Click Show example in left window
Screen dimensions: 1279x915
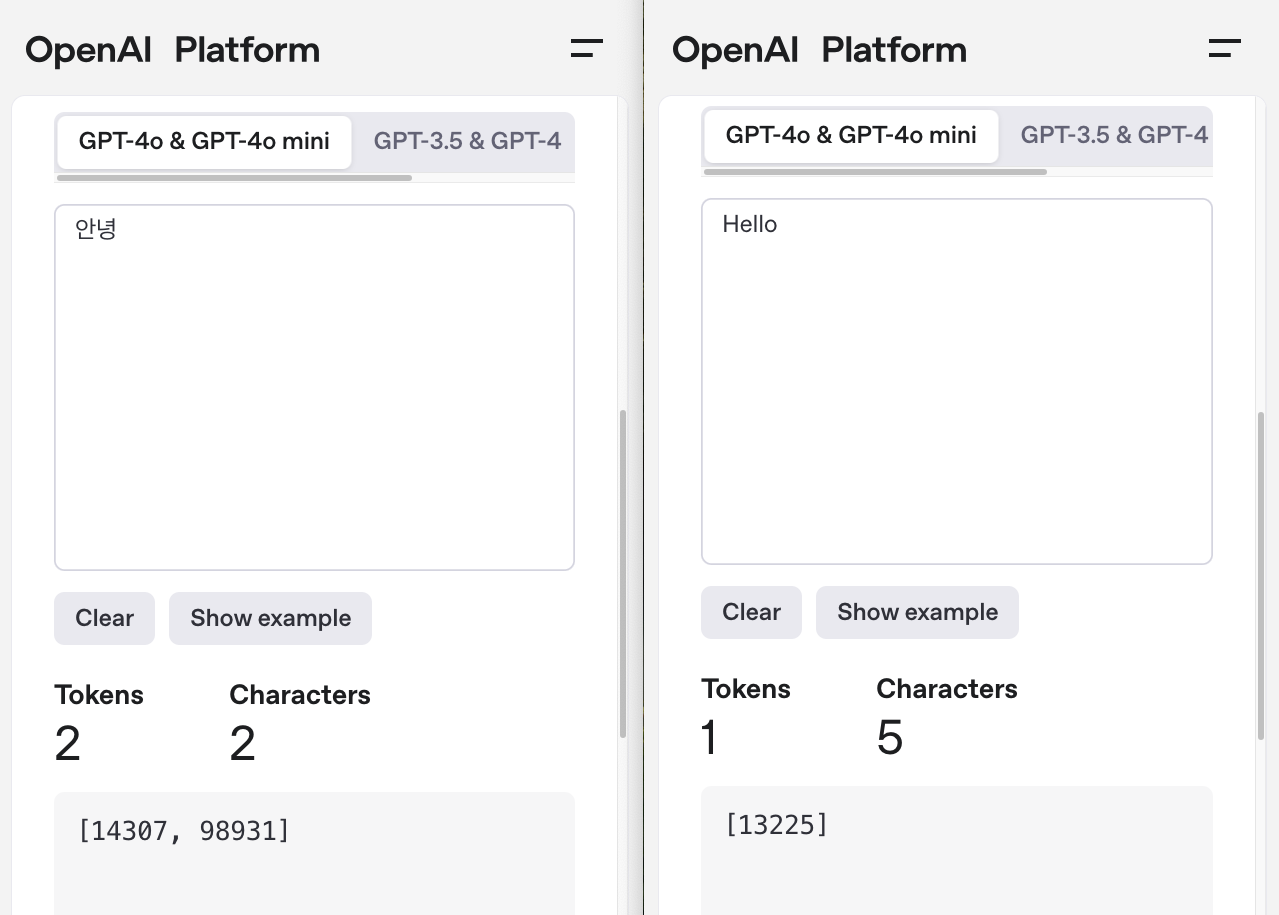tap(270, 618)
